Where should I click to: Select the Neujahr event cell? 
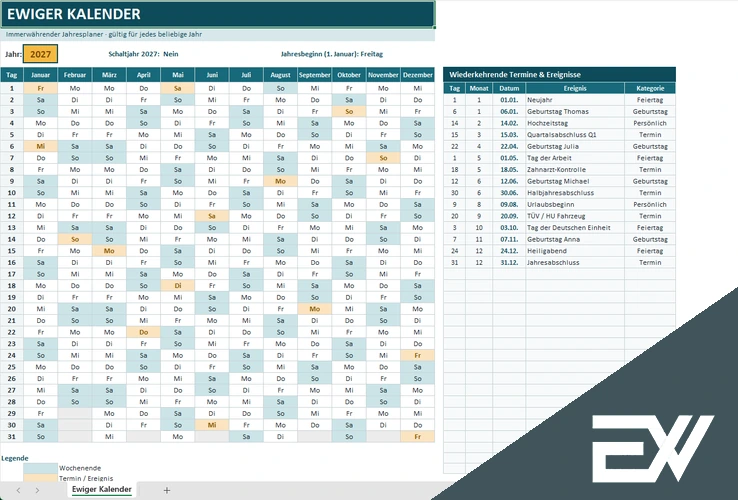(x=575, y=100)
